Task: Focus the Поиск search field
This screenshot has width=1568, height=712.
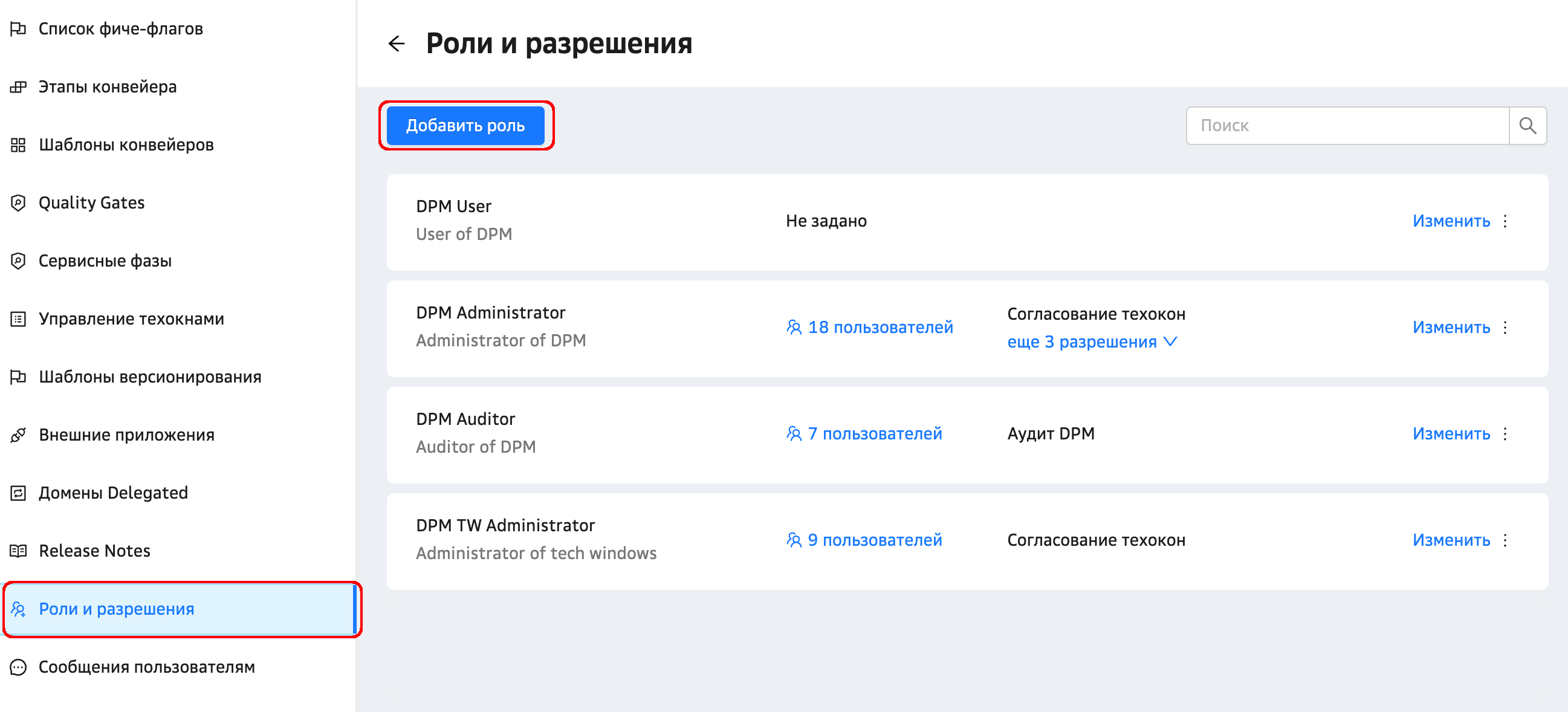Action: [x=1346, y=125]
